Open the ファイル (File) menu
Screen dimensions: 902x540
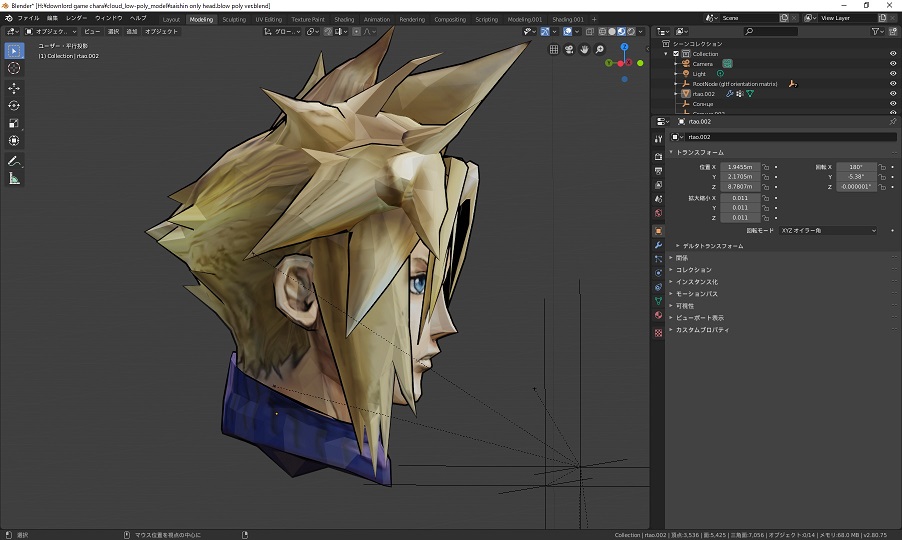pos(28,18)
